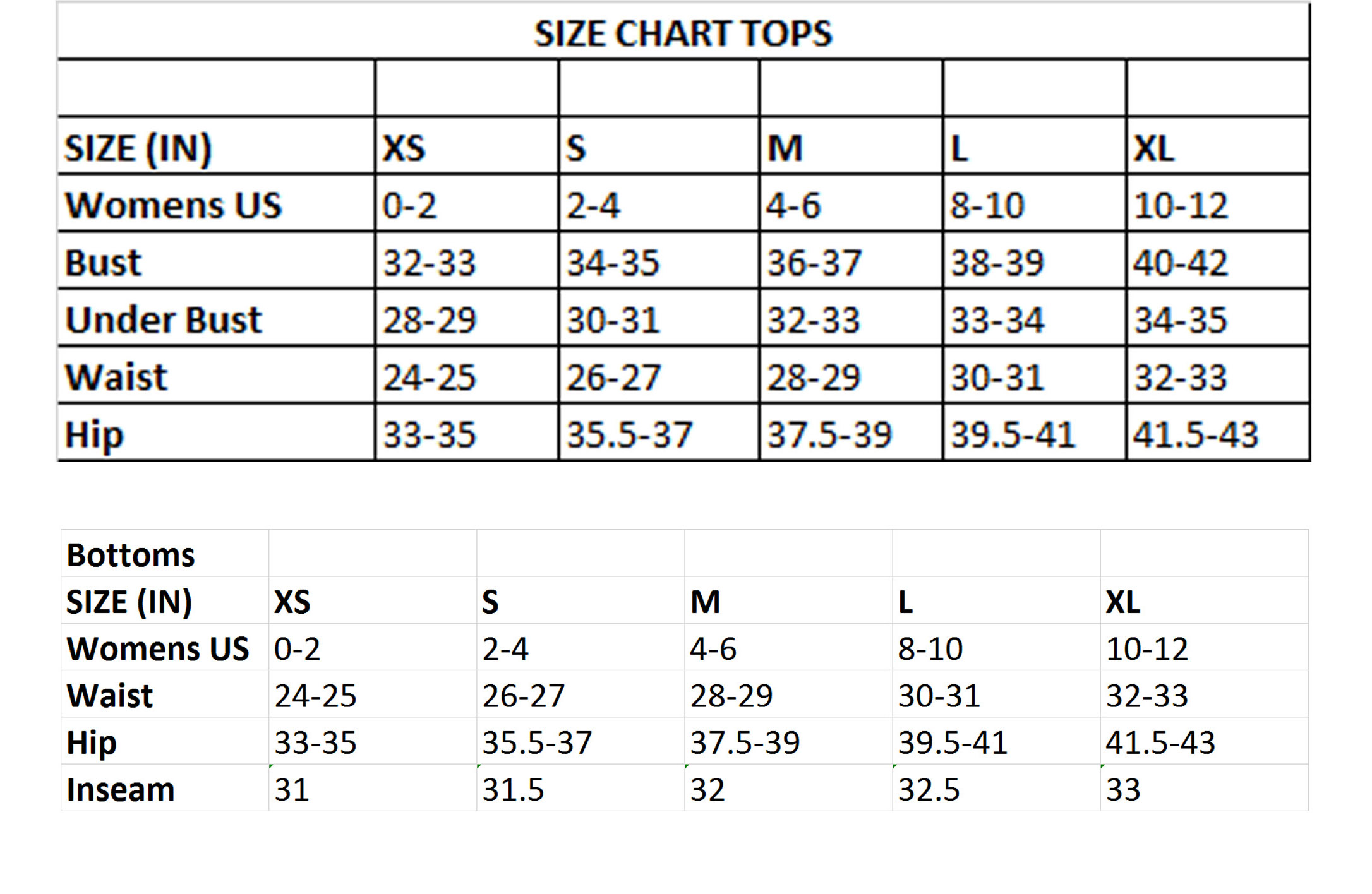1372x894 pixels.
Task: Select the XS column header in tops chart
Action: click(x=404, y=149)
